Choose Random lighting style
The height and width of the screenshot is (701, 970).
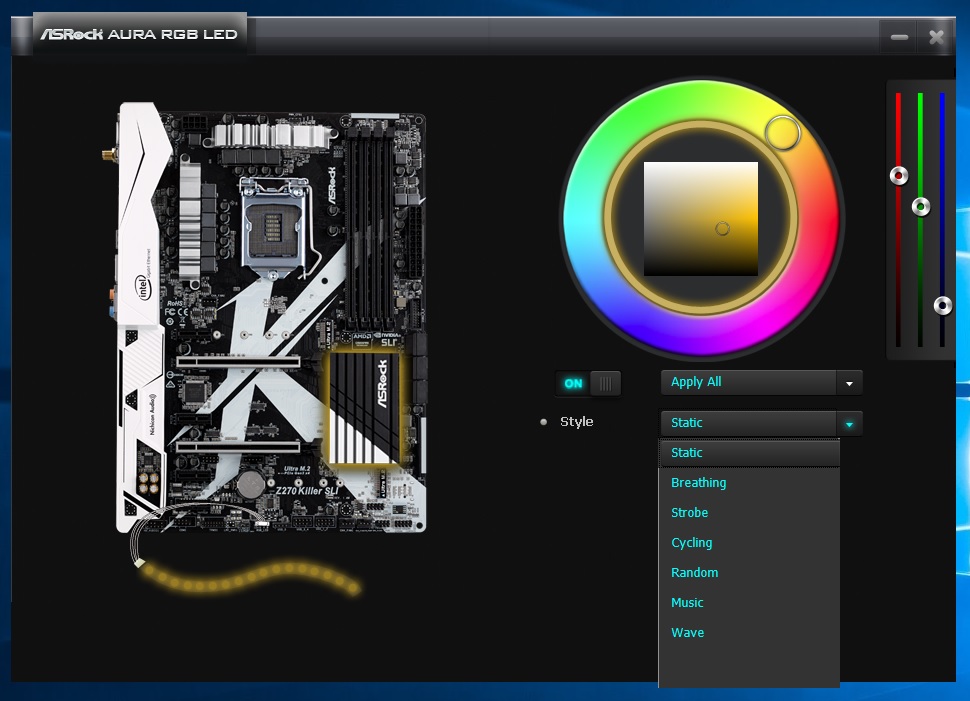749,573
